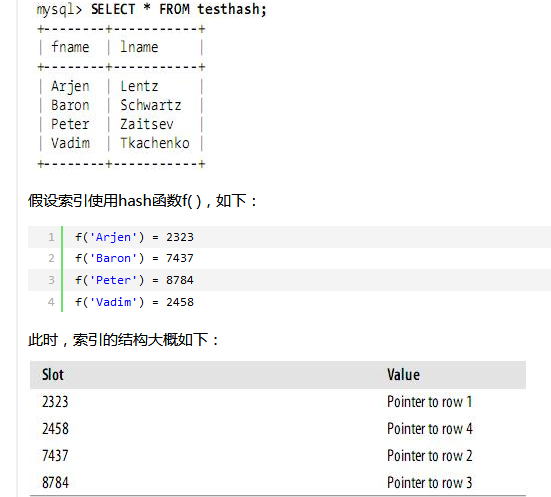The width and height of the screenshot is (551, 497).
Task: Click the 'fname' column header
Action: pyautogui.click(x=70, y=47)
